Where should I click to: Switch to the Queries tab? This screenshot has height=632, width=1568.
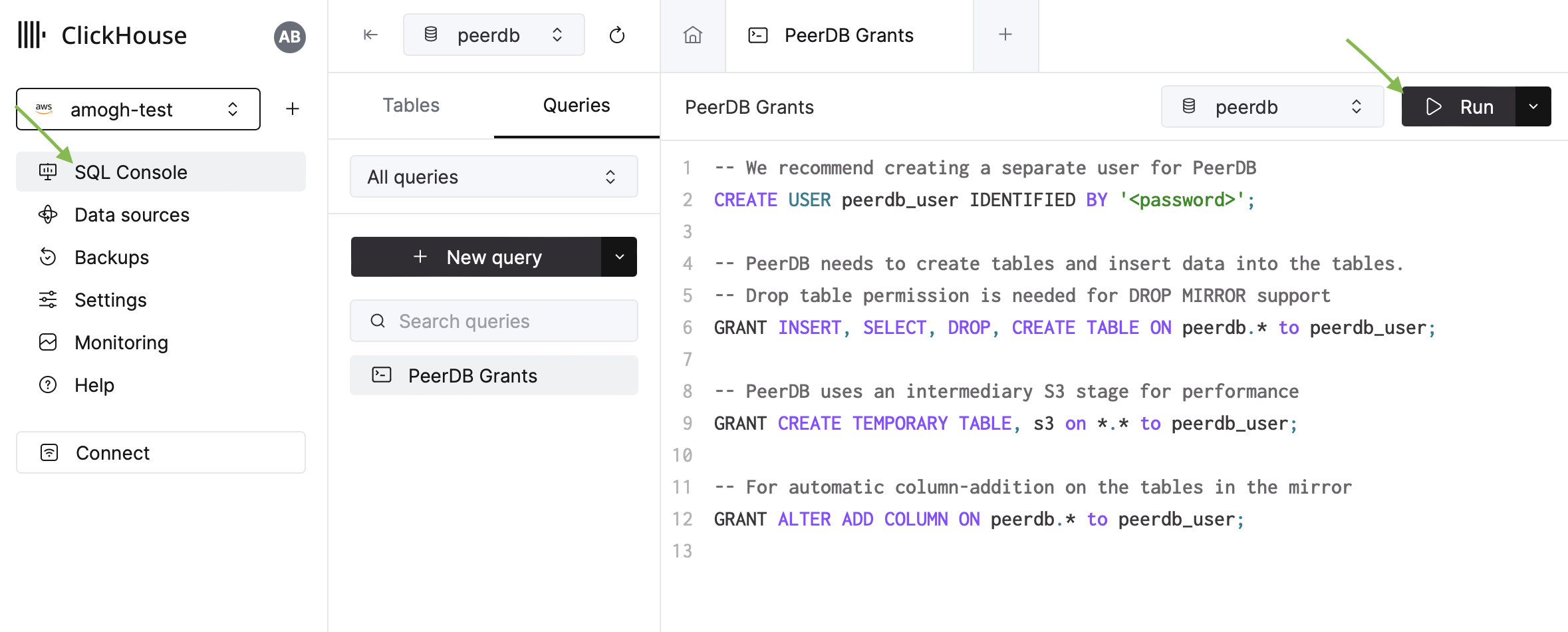click(577, 105)
